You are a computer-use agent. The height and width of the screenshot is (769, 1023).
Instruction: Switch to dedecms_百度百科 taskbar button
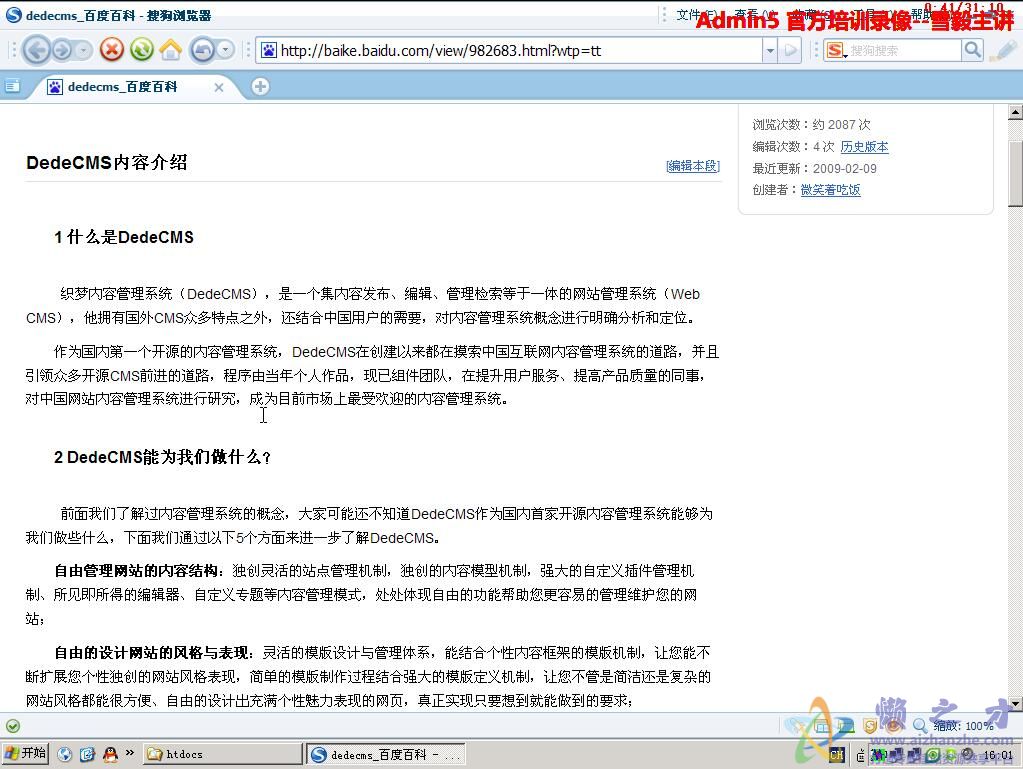tap(386, 755)
